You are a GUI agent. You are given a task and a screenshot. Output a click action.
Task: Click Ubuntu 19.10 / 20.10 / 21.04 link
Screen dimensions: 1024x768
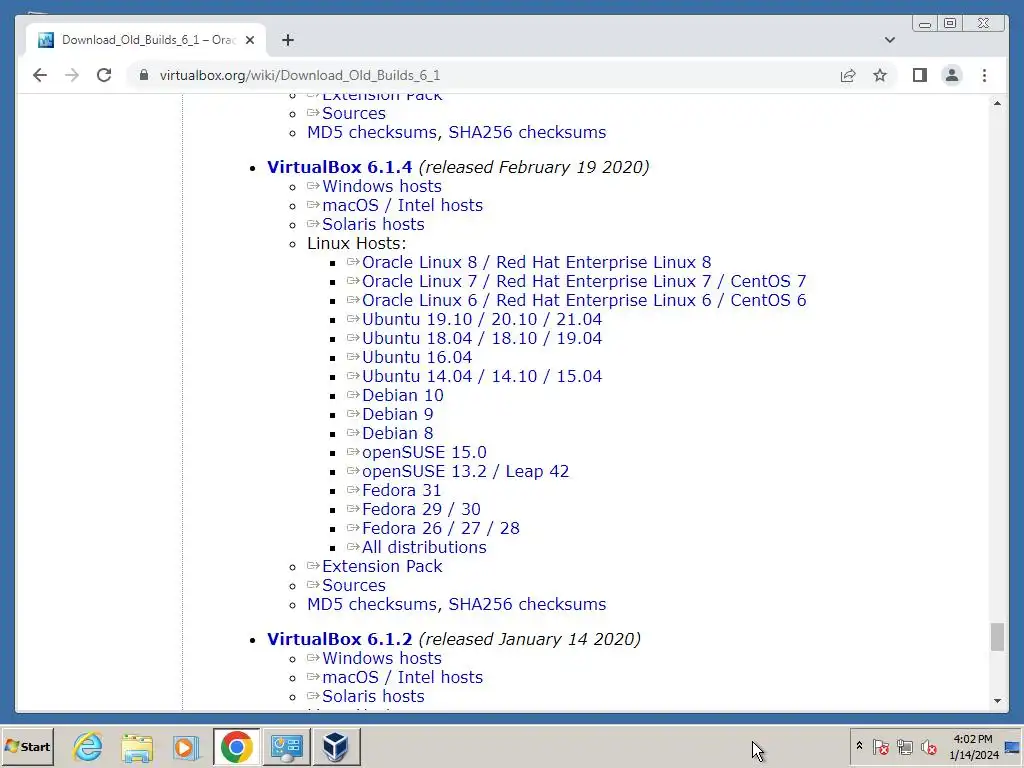click(482, 319)
